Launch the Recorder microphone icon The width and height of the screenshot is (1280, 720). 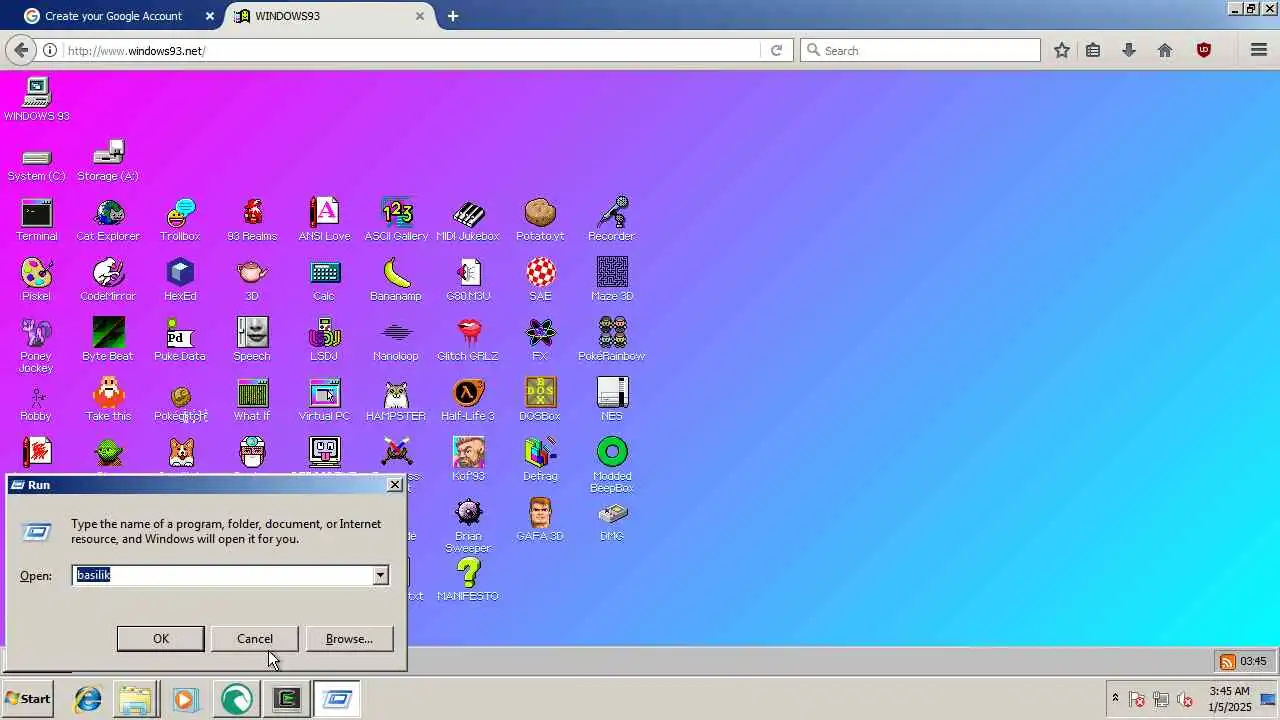pos(612,220)
